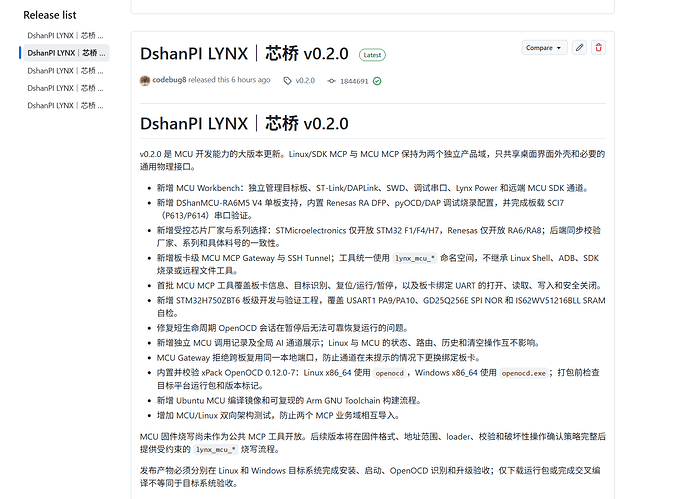Open the Compare dropdown
The width and height of the screenshot is (687, 499).
[x=544, y=48]
